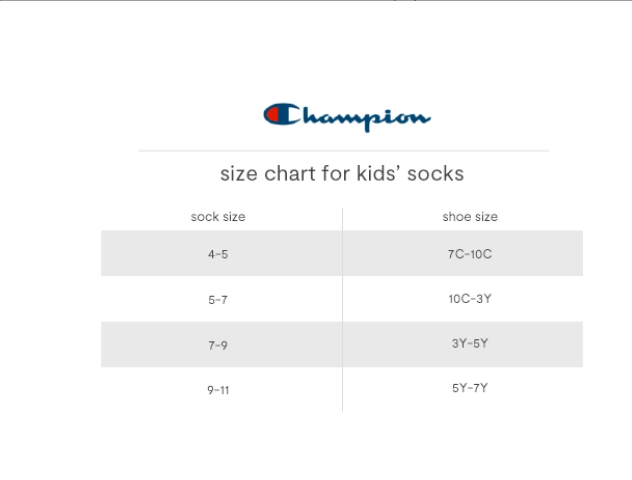Image resolution: width=632 pixels, height=480 pixels.
Task: Click the "size chart for kids' socks" heading
Action: tap(342, 174)
